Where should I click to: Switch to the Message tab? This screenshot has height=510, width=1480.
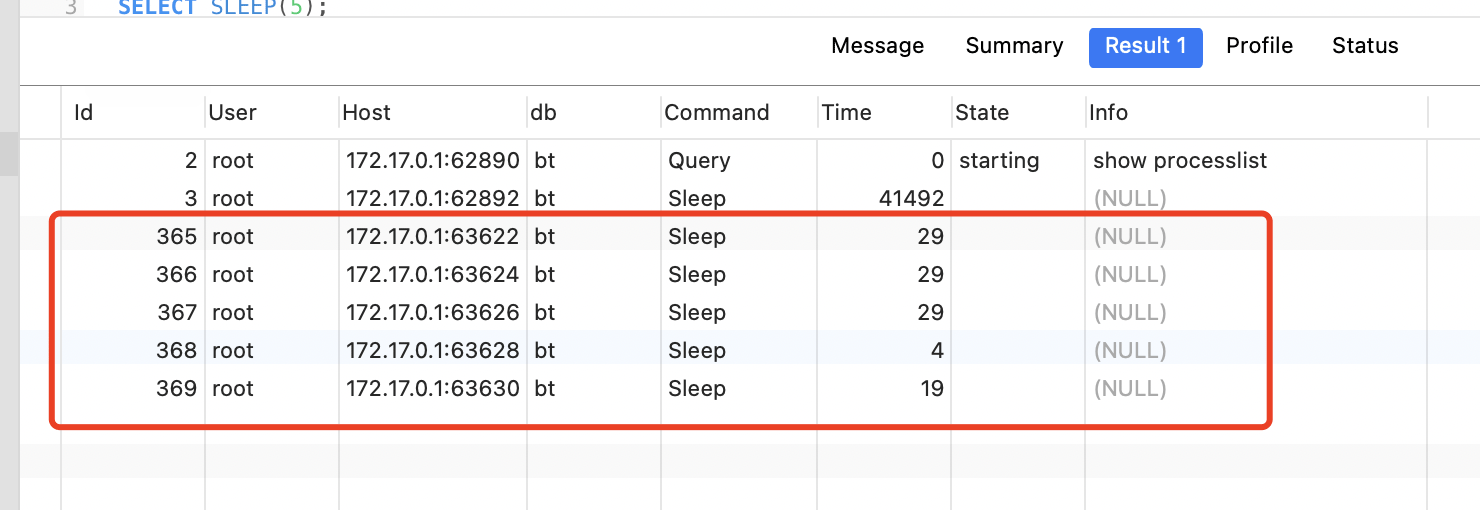877,46
